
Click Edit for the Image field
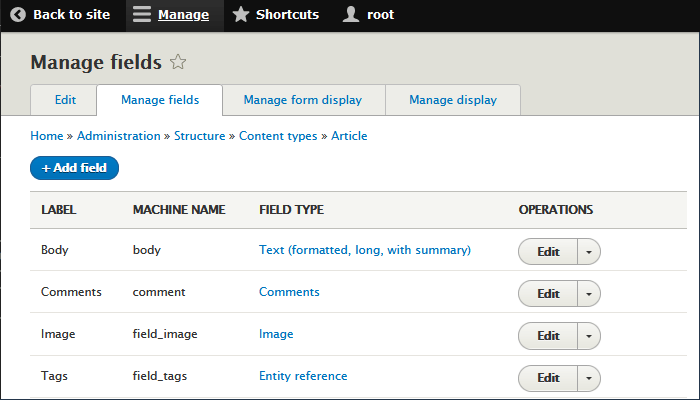pyautogui.click(x=548, y=336)
